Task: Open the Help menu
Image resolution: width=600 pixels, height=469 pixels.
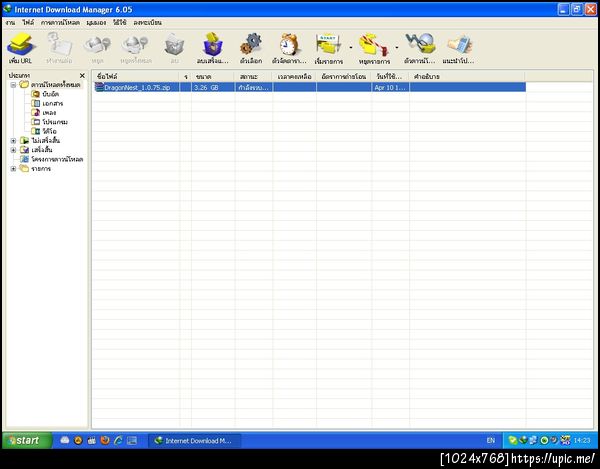Action: coord(119,23)
